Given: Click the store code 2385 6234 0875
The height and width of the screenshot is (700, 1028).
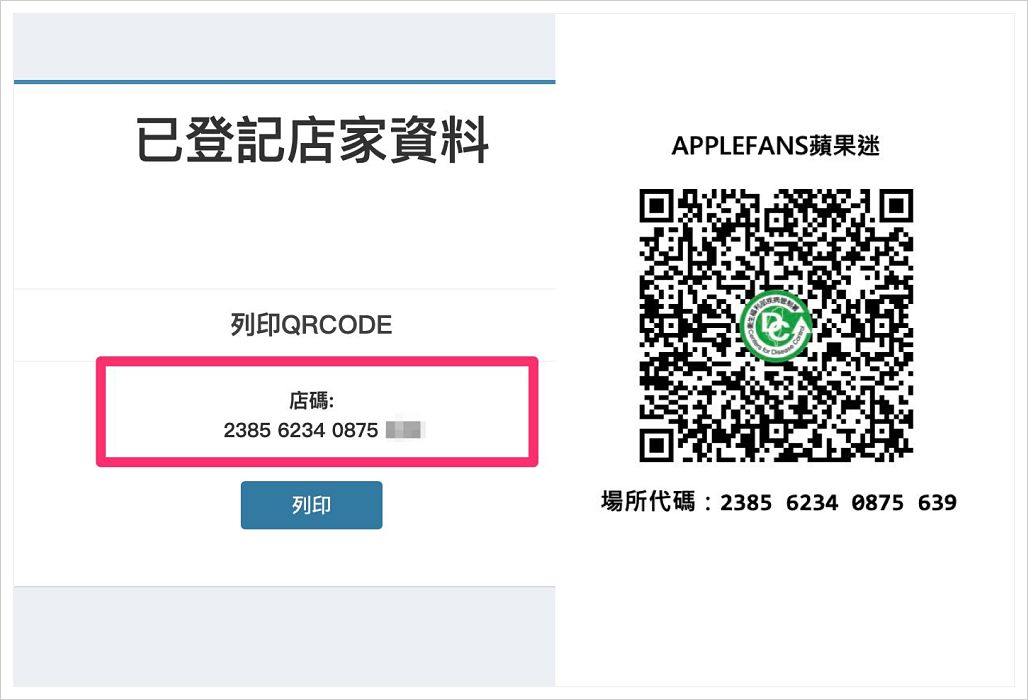Looking at the screenshot, I should point(301,430).
